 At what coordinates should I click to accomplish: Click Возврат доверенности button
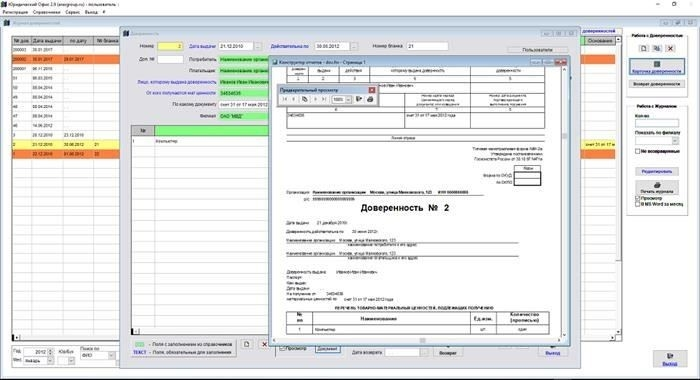point(657,84)
